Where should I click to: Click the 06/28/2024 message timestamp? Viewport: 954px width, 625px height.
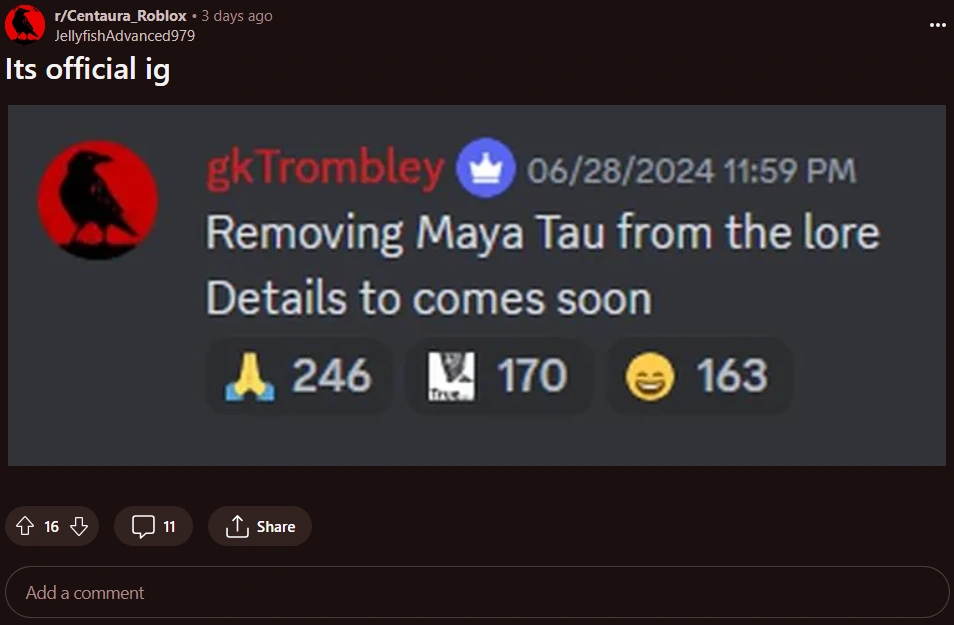point(691,170)
